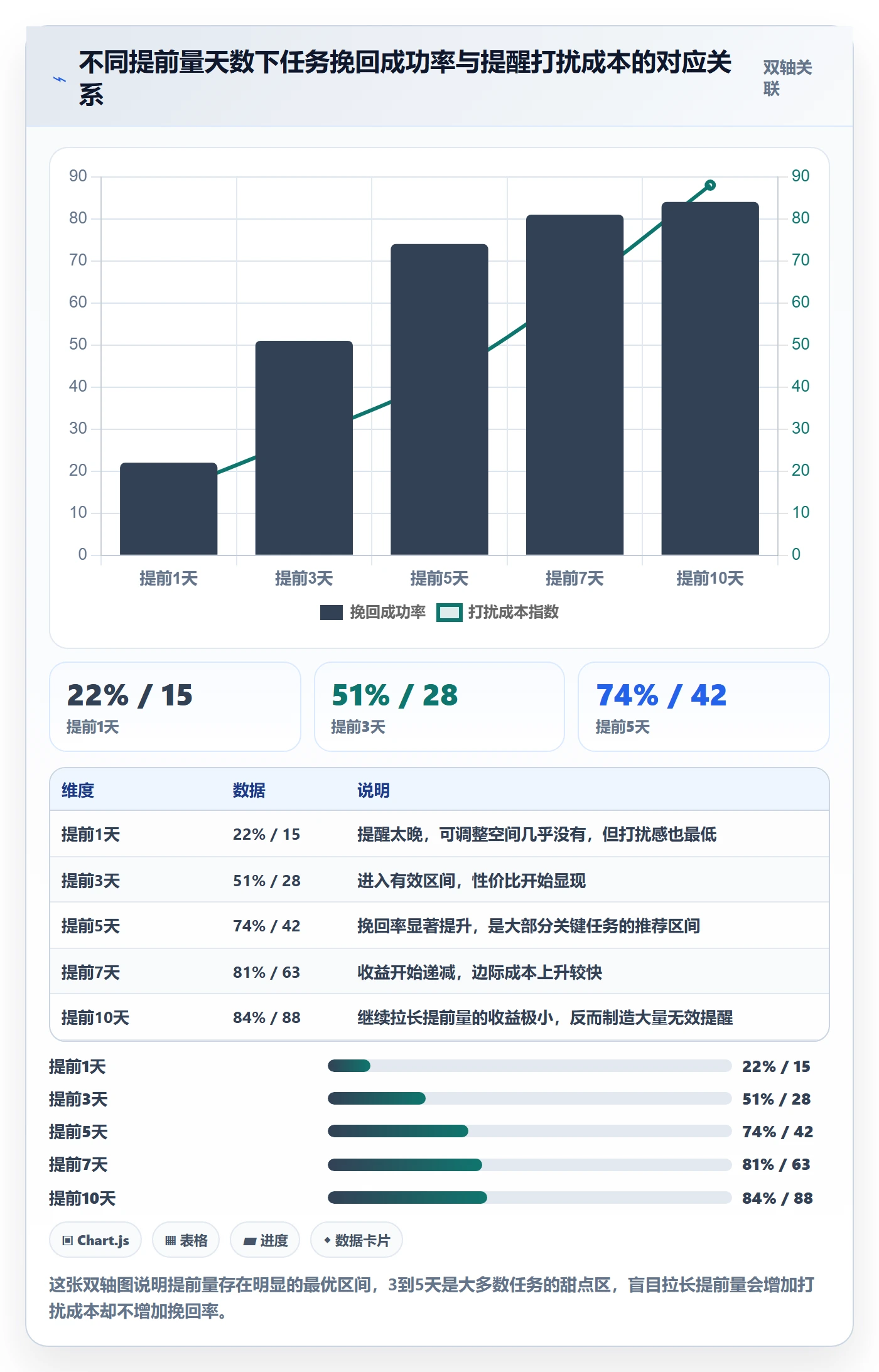
Task: Click the 提前10天 bar in chart
Action: 710,378
